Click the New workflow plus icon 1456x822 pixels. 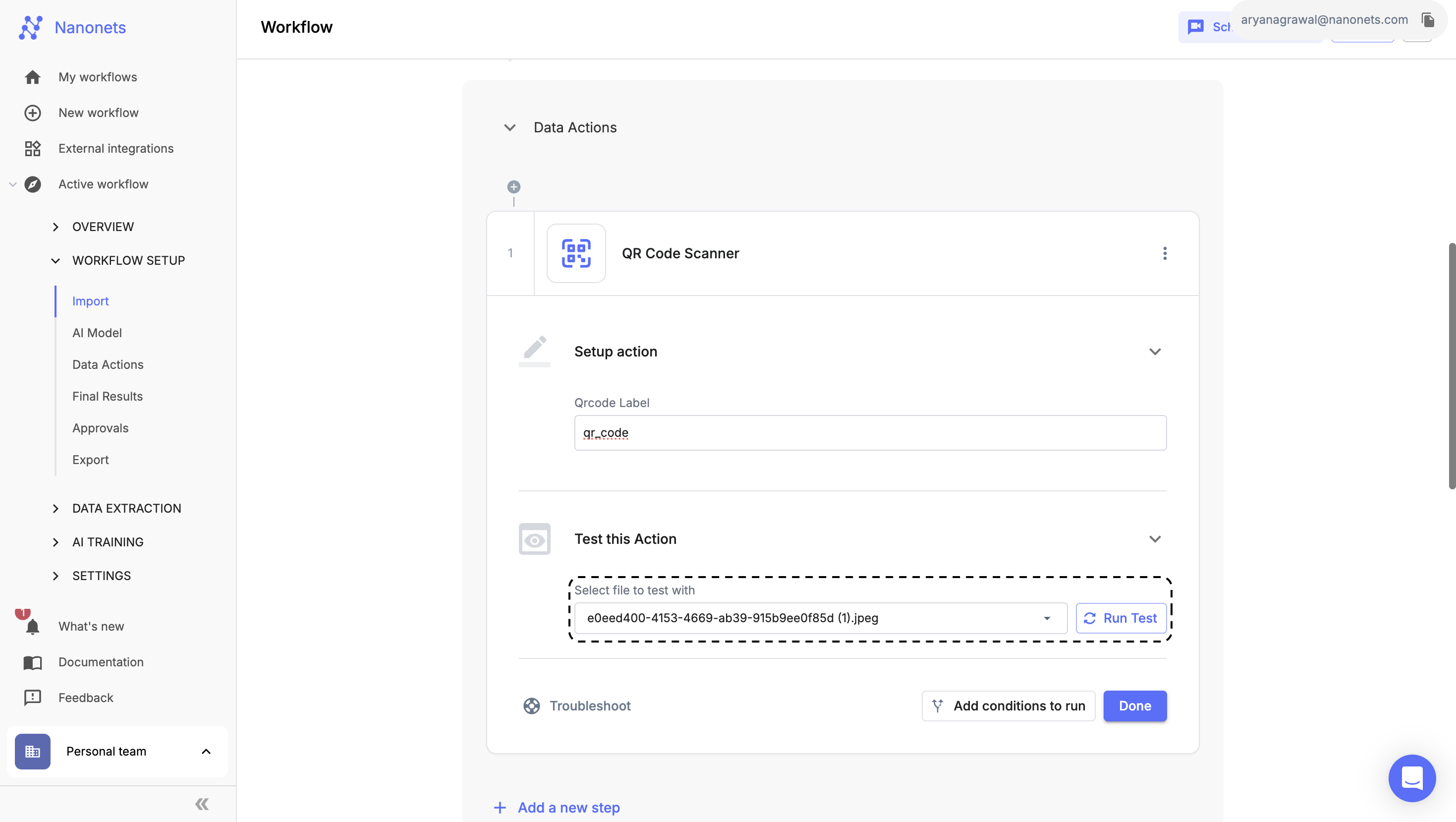pyautogui.click(x=32, y=113)
